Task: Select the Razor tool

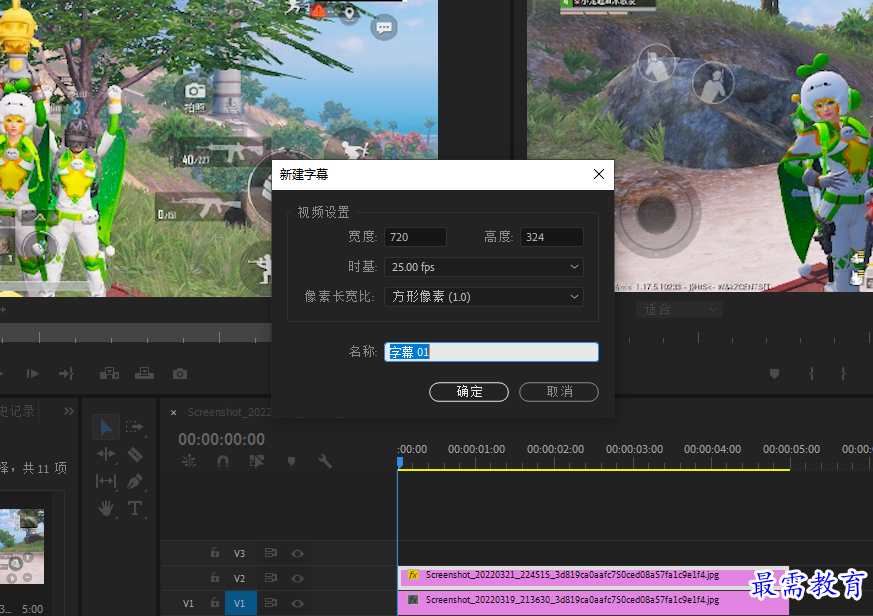Action: 135,454
